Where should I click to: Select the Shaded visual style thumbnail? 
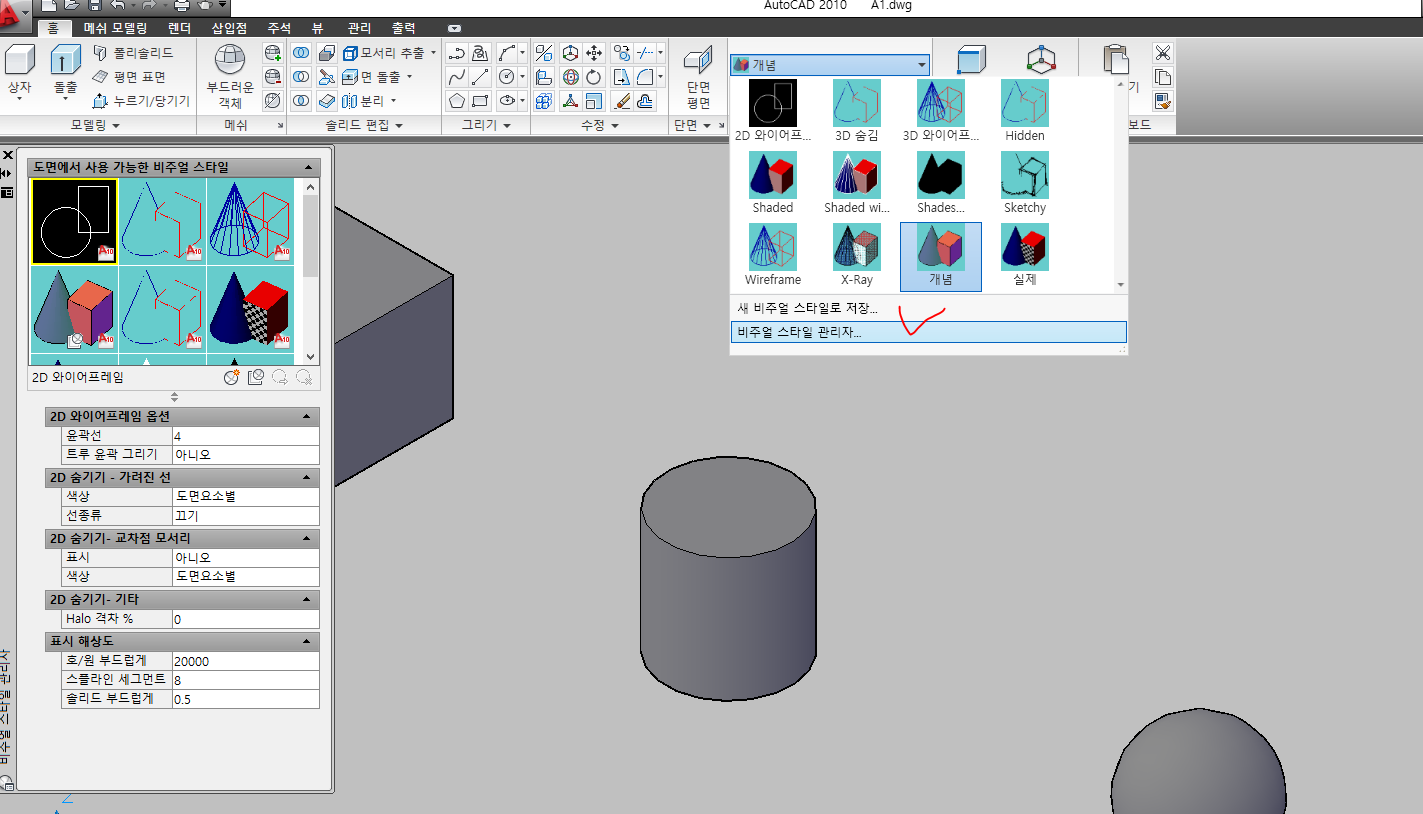coord(773,183)
